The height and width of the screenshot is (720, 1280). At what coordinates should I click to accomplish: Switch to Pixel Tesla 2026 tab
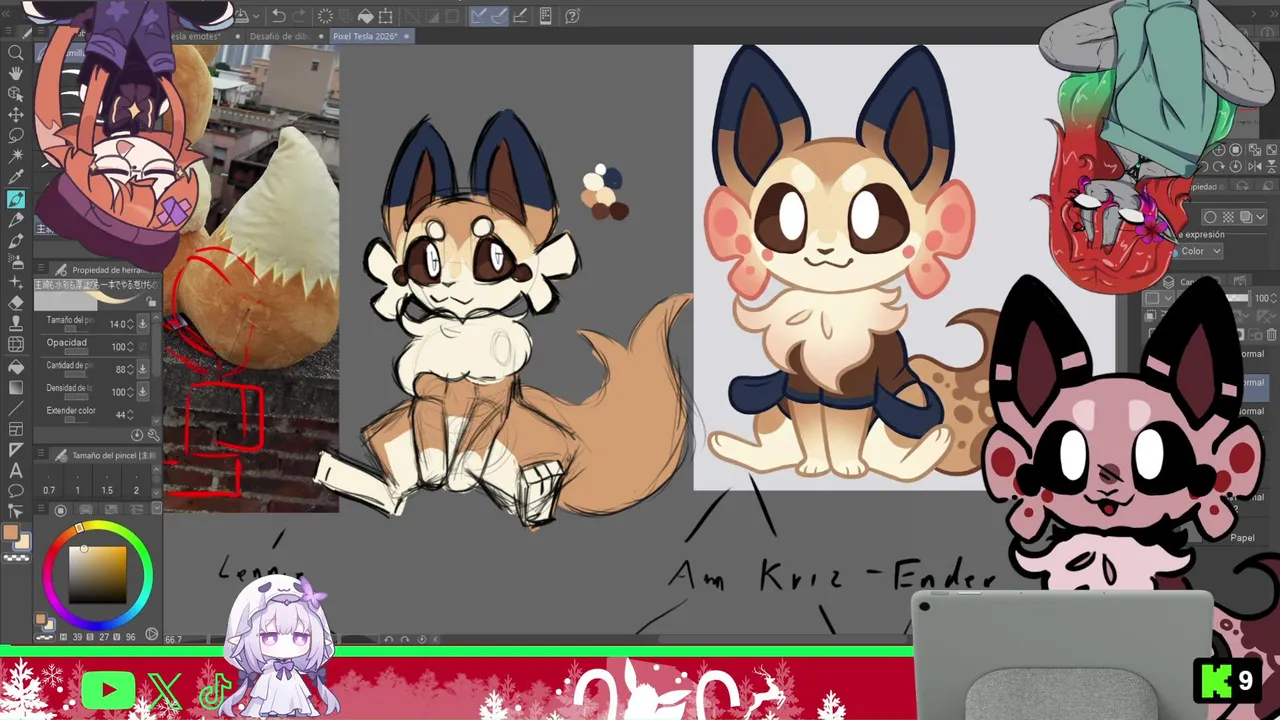372,36
